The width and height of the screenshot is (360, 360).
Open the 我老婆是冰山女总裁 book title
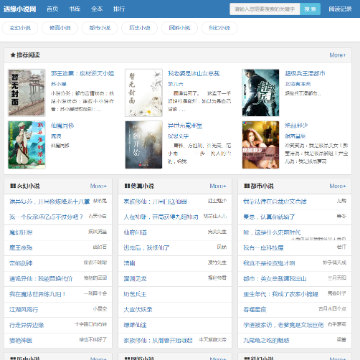point(194,73)
